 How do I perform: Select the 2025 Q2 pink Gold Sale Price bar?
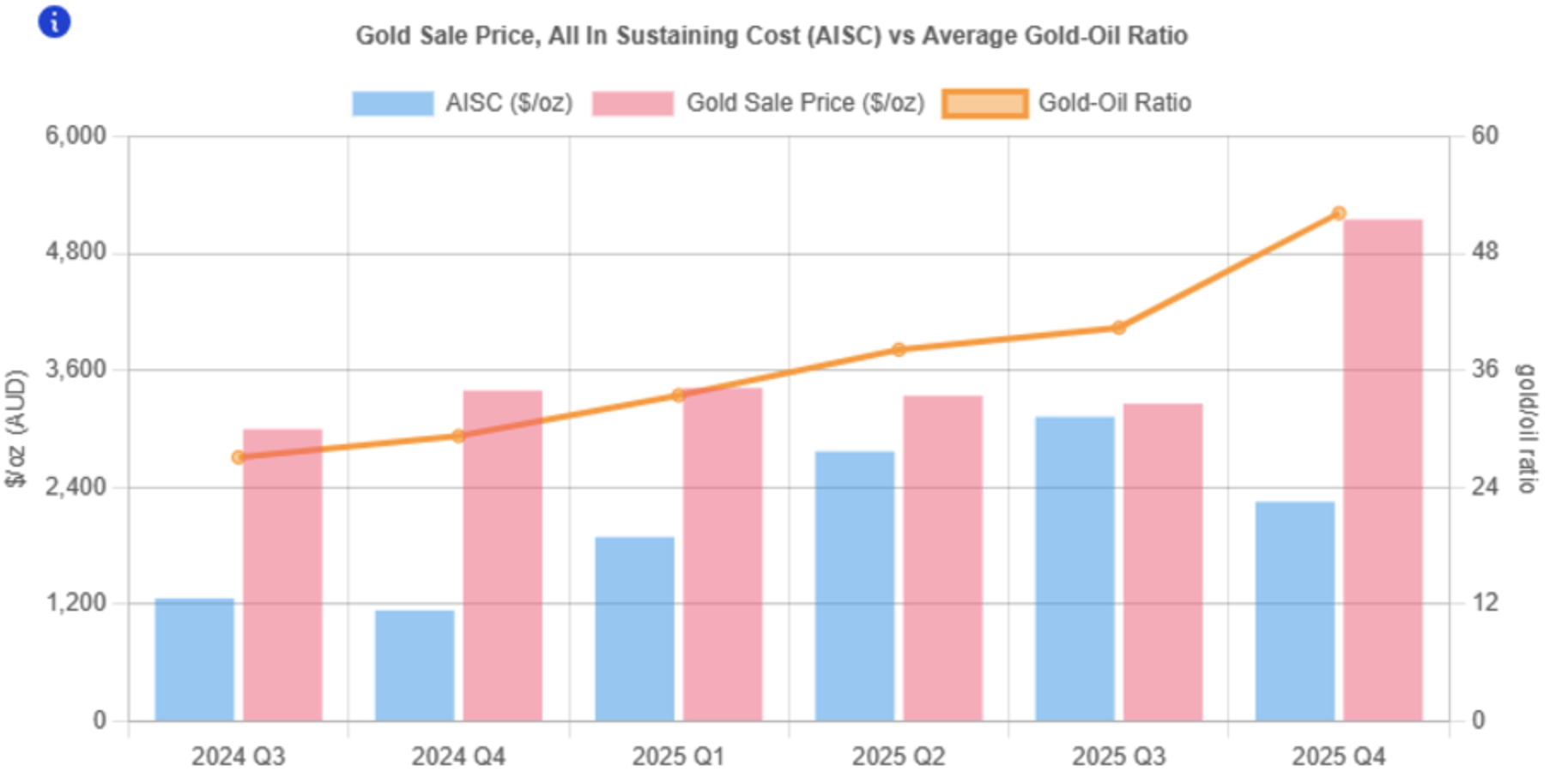942,558
